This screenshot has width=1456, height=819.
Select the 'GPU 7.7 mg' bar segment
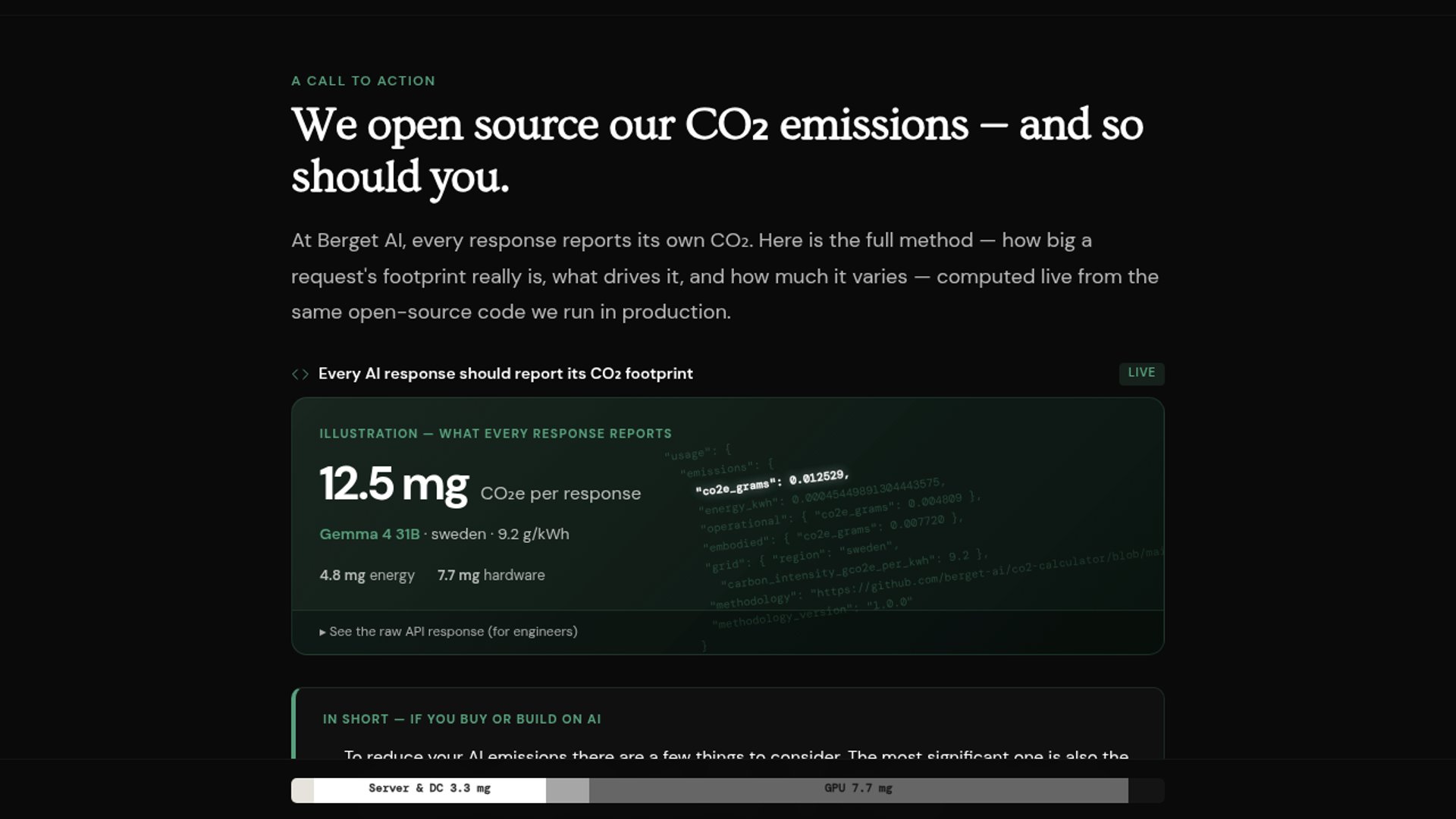(x=858, y=789)
